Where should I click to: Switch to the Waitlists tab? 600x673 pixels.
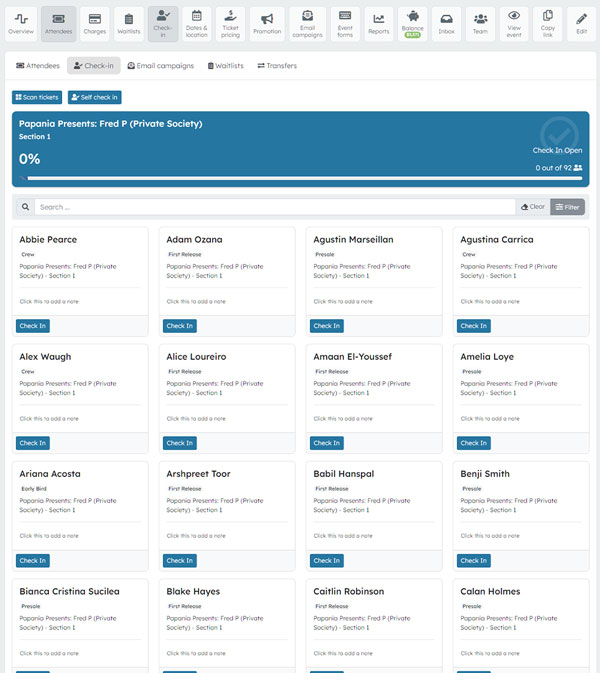point(225,66)
